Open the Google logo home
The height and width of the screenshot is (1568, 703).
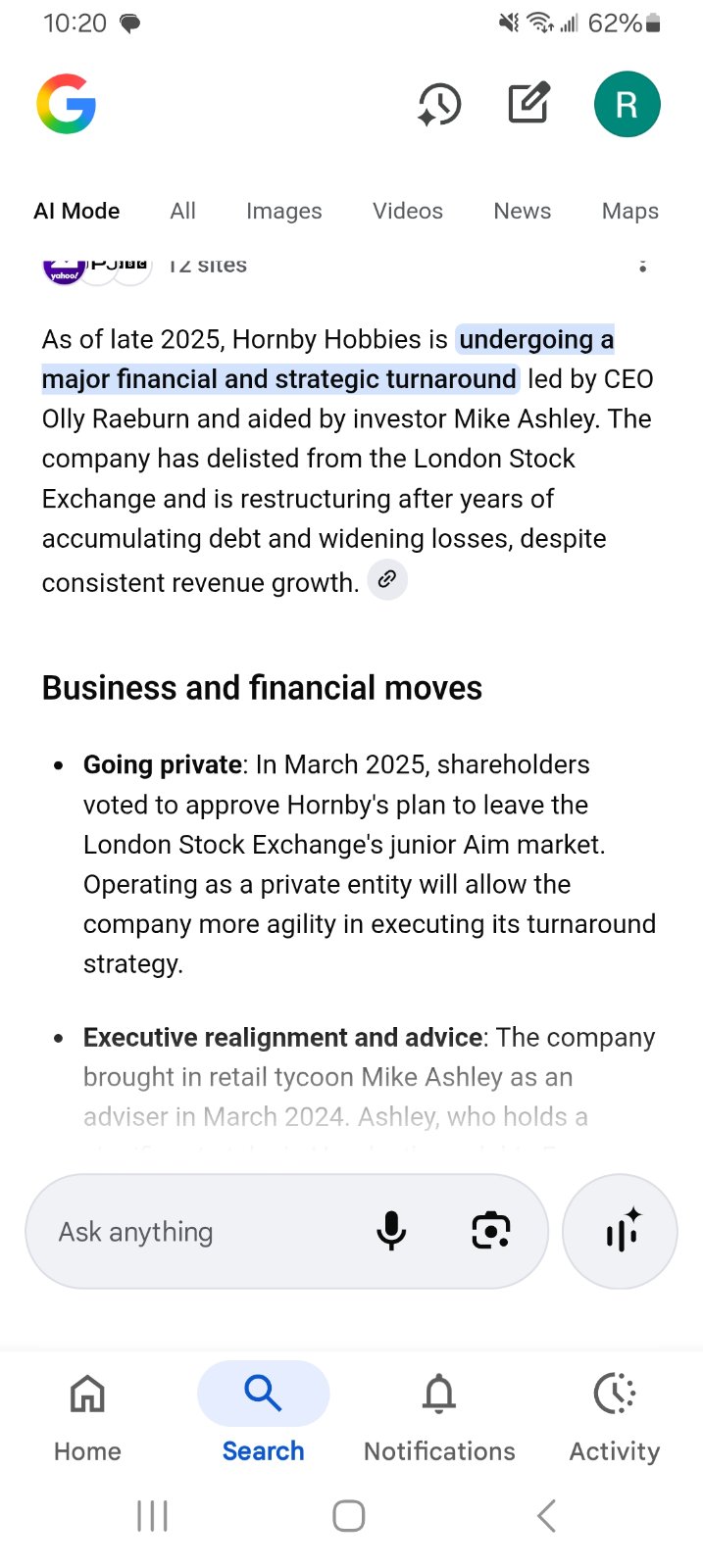pos(67,104)
